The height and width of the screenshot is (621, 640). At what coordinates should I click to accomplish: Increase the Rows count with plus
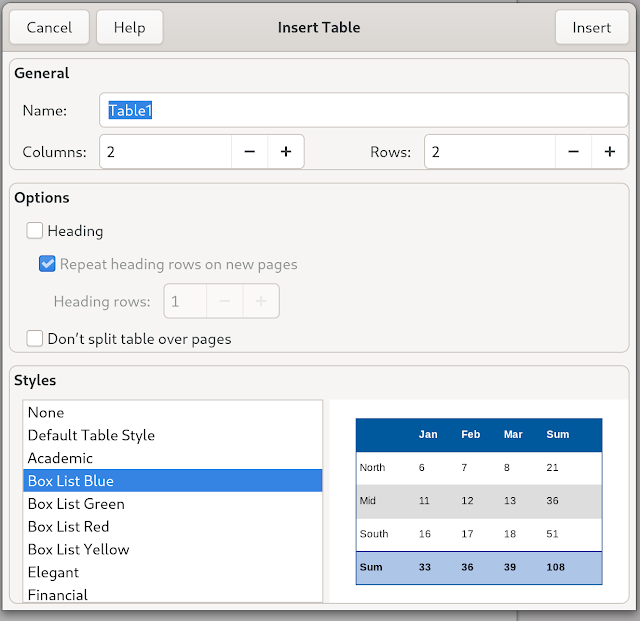click(x=609, y=152)
